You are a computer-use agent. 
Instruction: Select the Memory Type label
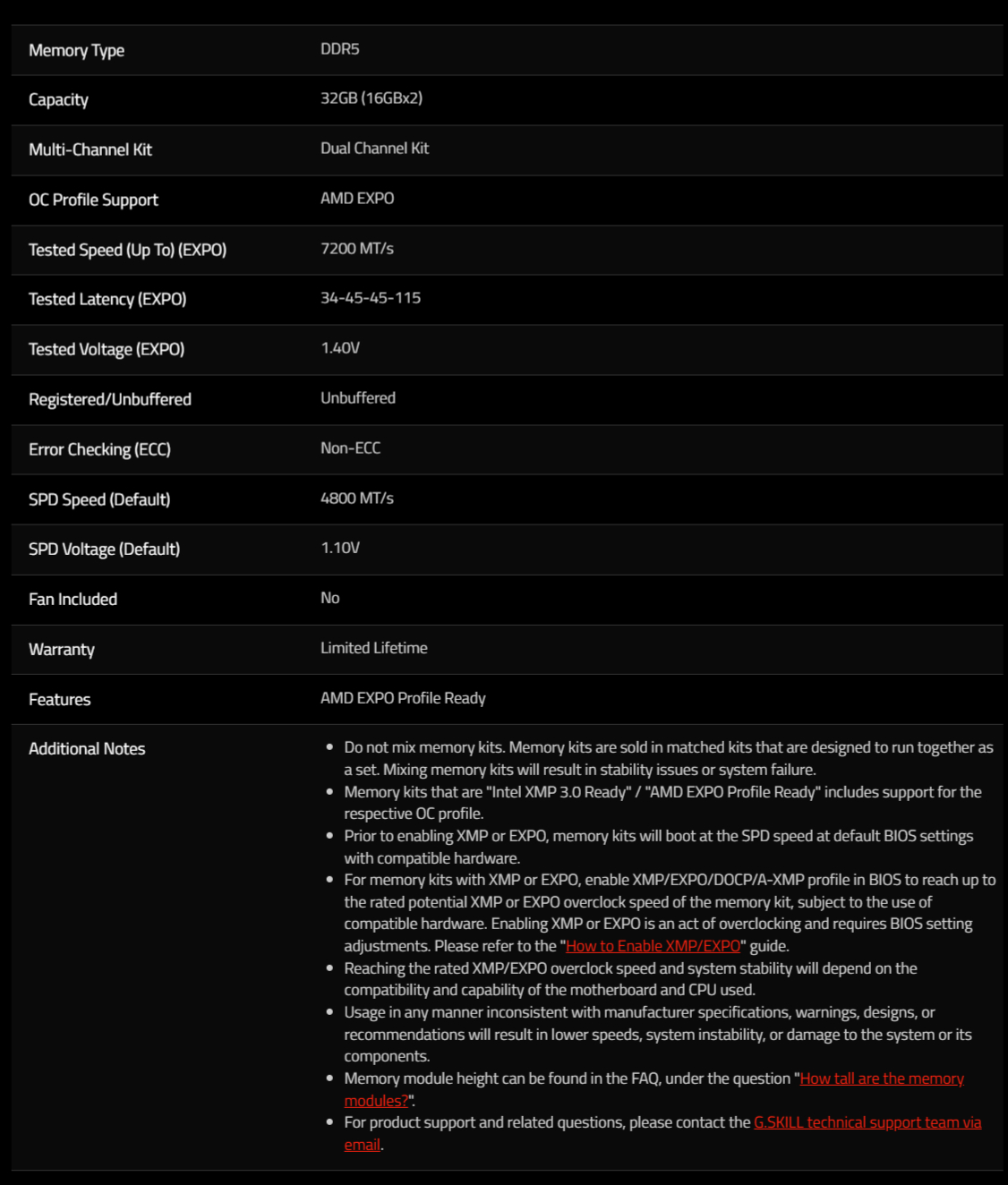click(x=76, y=50)
